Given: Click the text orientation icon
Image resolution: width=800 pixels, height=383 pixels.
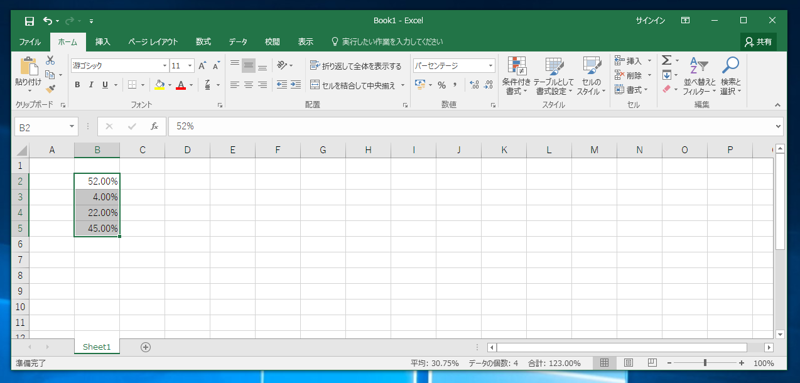Looking at the screenshot, I should coord(282,65).
